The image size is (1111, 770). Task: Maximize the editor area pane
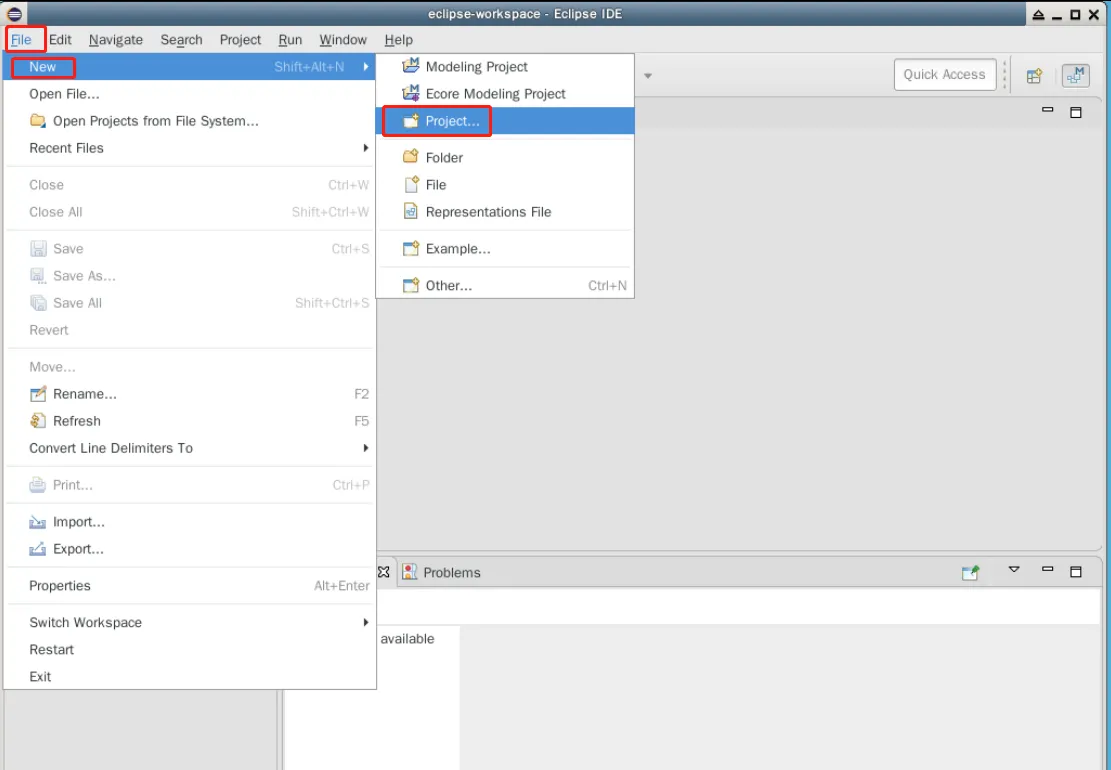(1076, 112)
